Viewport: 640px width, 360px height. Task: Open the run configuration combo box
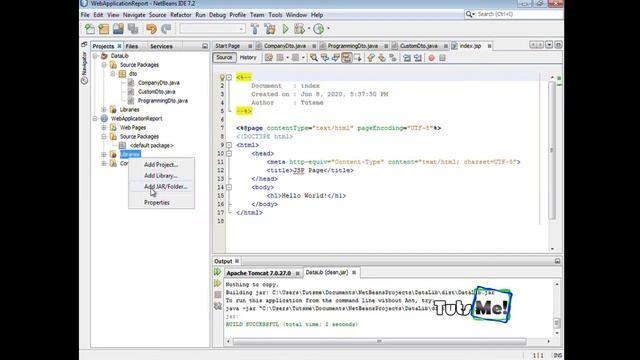click(x=212, y=29)
